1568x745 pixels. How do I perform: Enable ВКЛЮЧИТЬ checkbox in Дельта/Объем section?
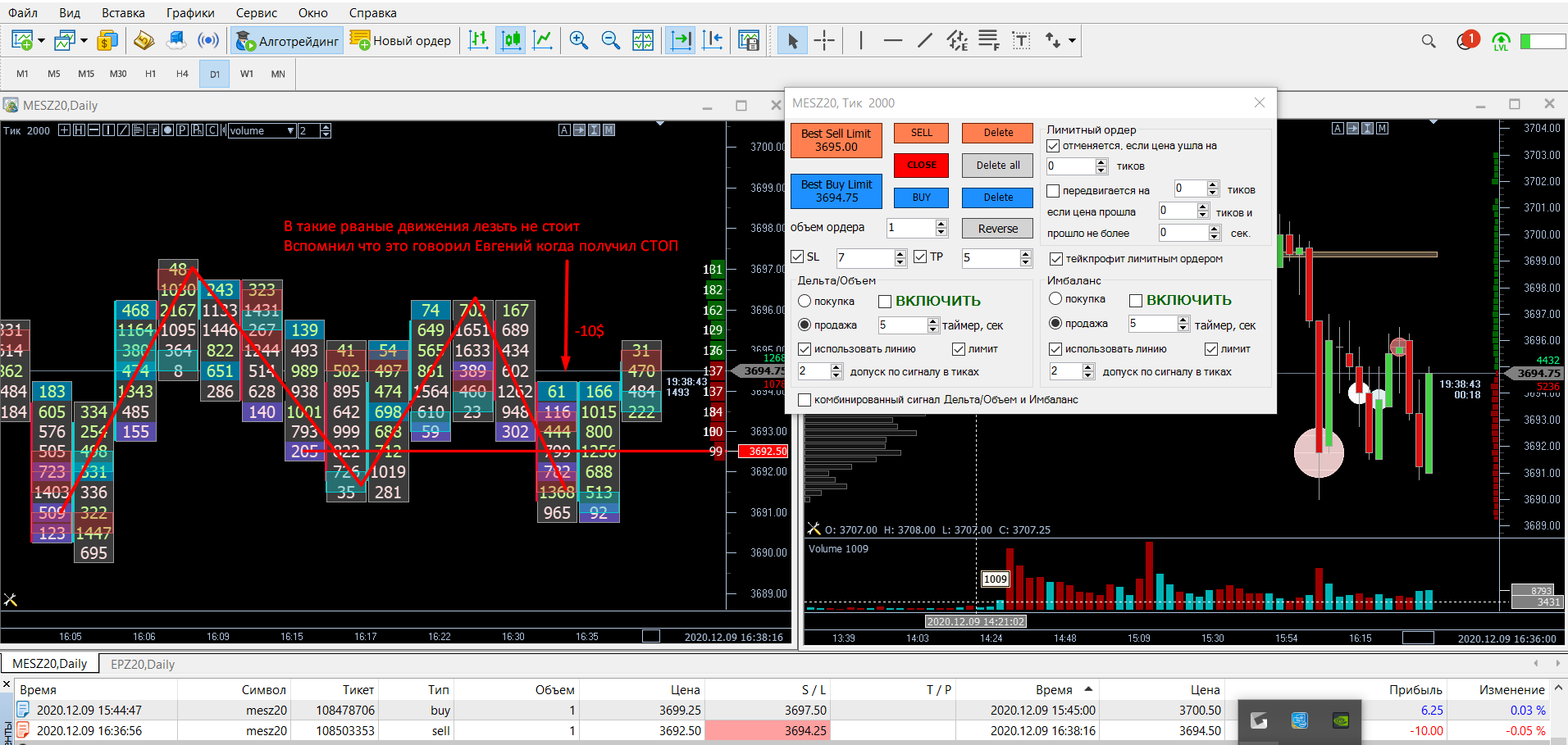coord(885,302)
